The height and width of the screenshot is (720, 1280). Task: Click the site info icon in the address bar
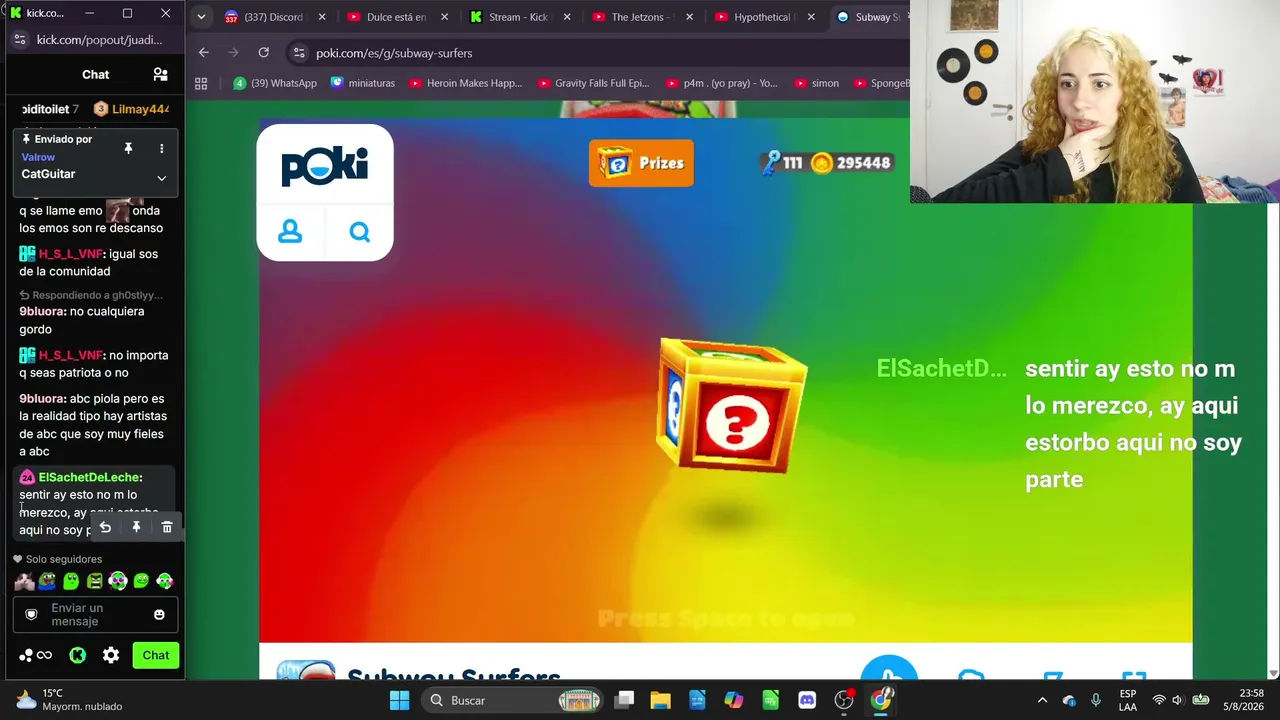pyautogui.click(x=298, y=53)
